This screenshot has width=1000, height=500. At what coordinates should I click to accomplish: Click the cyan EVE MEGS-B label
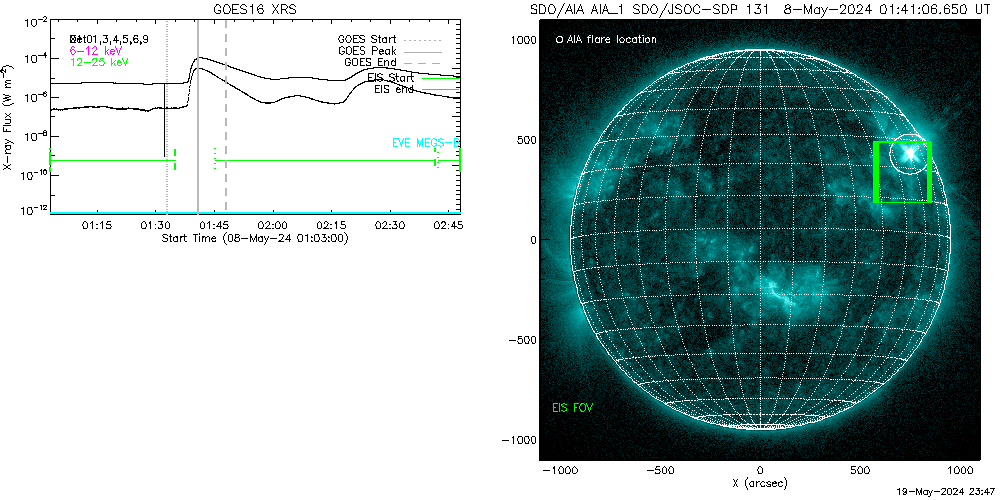(425, 143)
